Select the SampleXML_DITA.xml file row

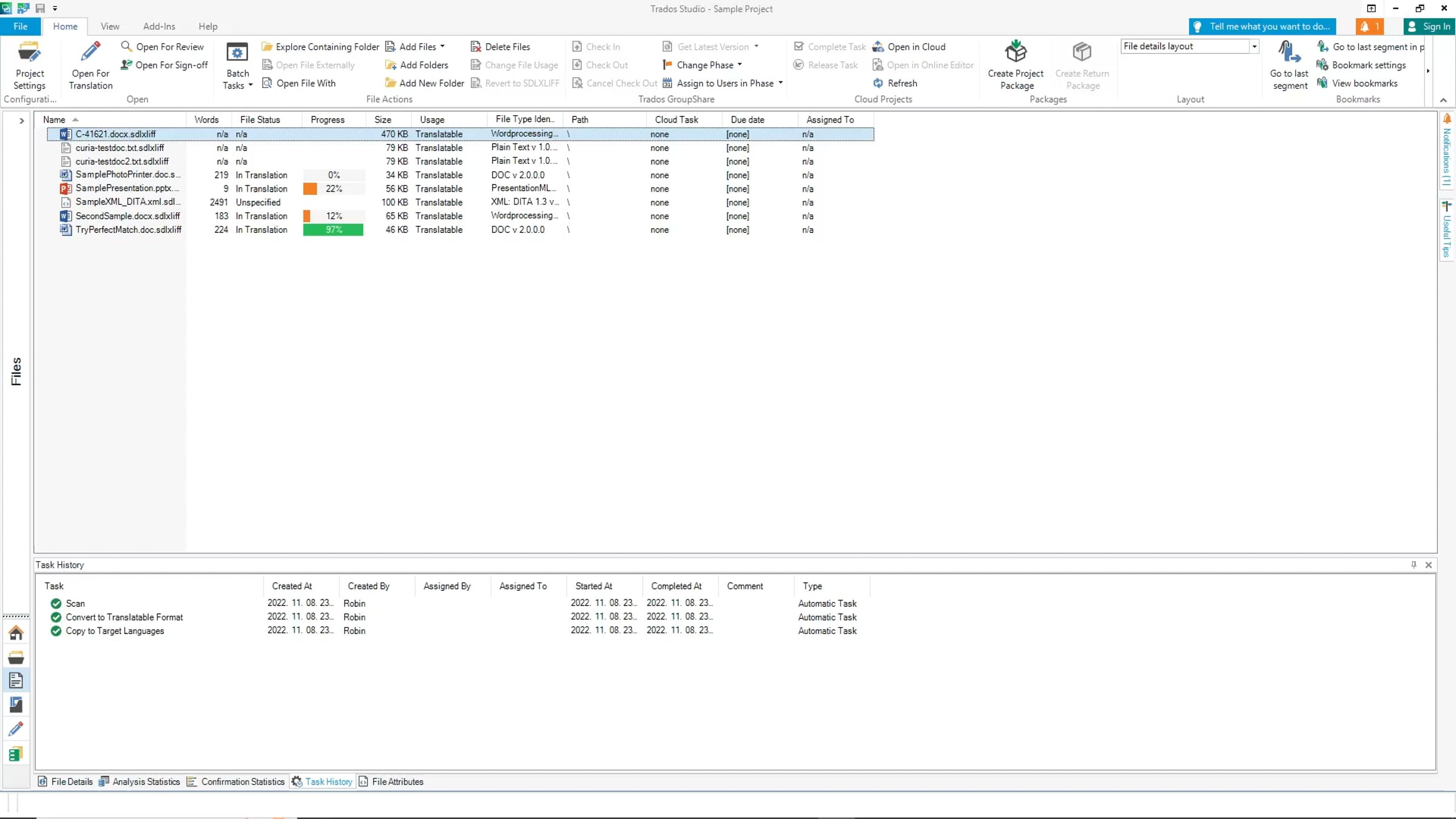tap(461, 203)
